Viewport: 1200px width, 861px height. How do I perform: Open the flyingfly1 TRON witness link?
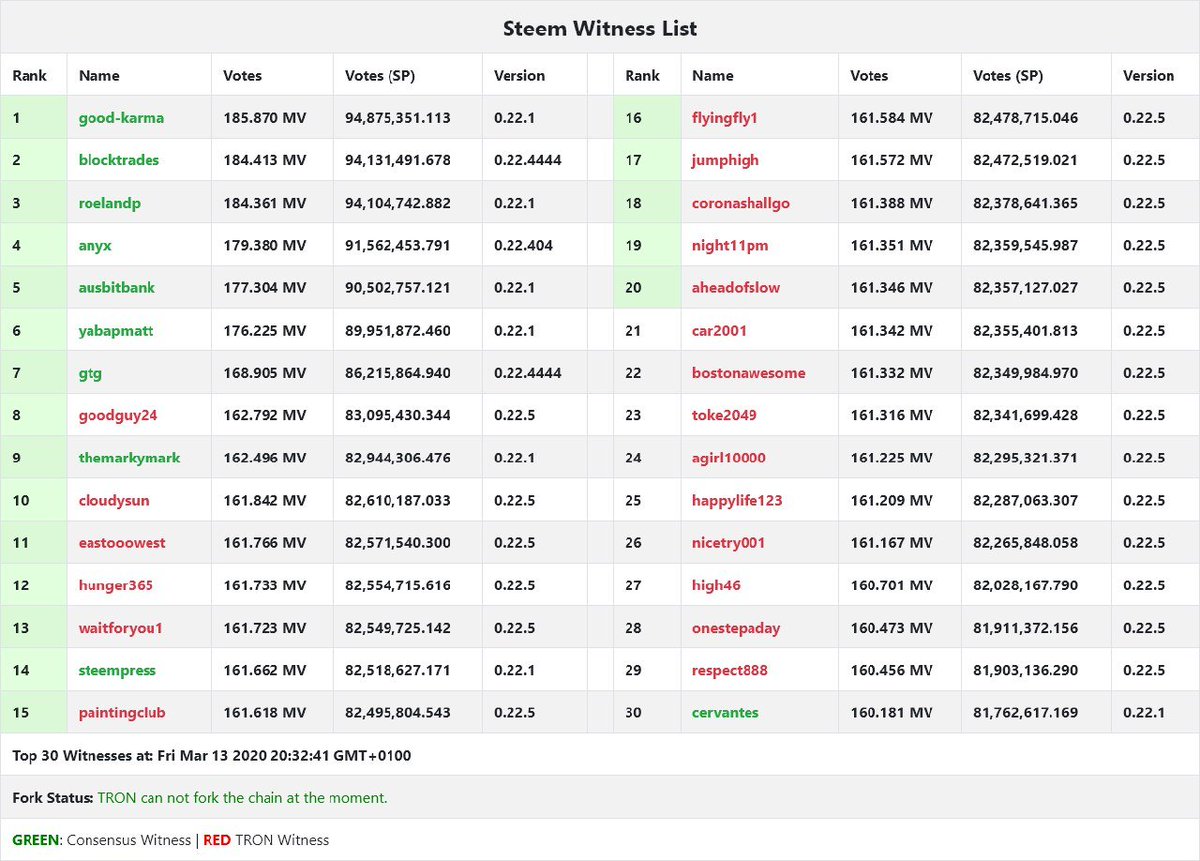[725, 117]
